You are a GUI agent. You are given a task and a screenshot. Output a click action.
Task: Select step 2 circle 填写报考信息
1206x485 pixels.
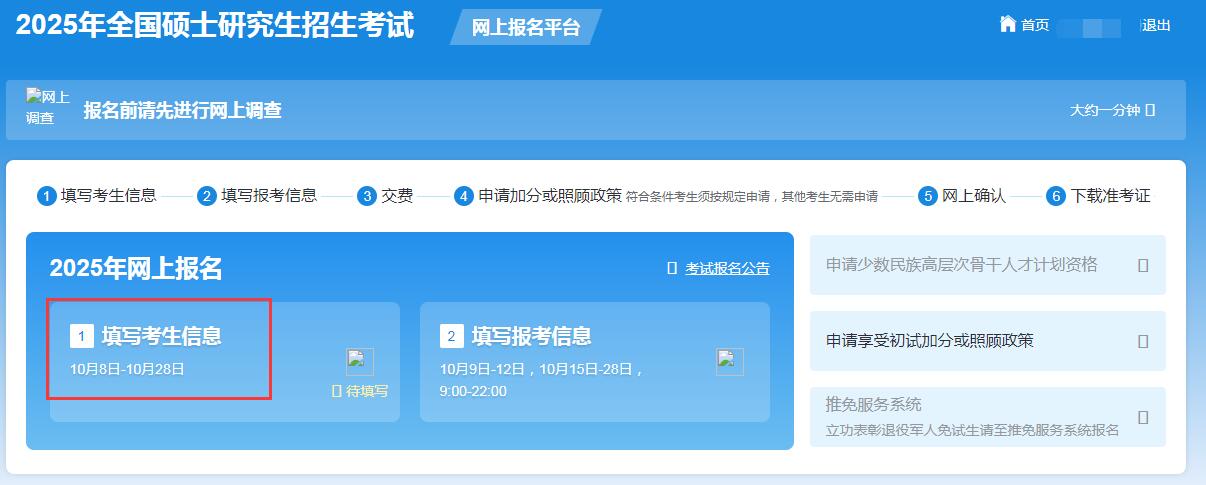coord(207,196)
